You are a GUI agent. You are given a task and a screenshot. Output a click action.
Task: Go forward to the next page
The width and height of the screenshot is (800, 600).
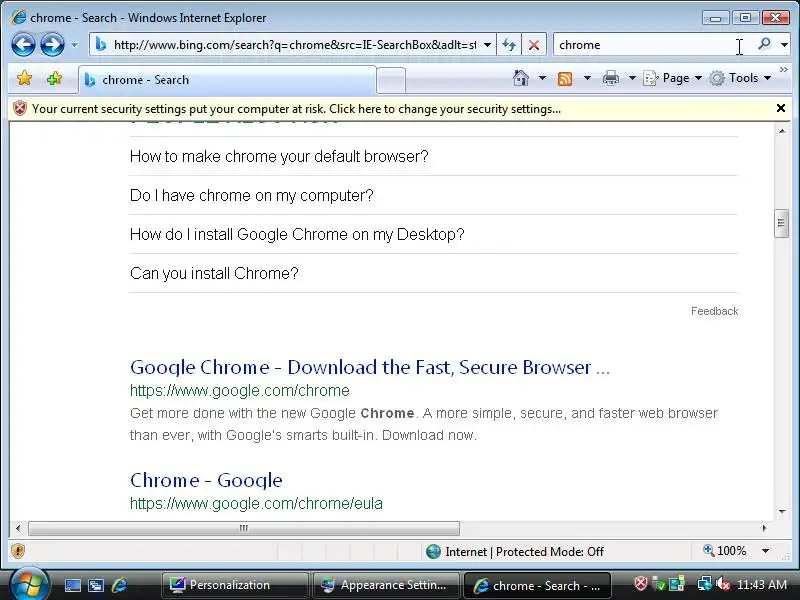[x=52, y=45]
